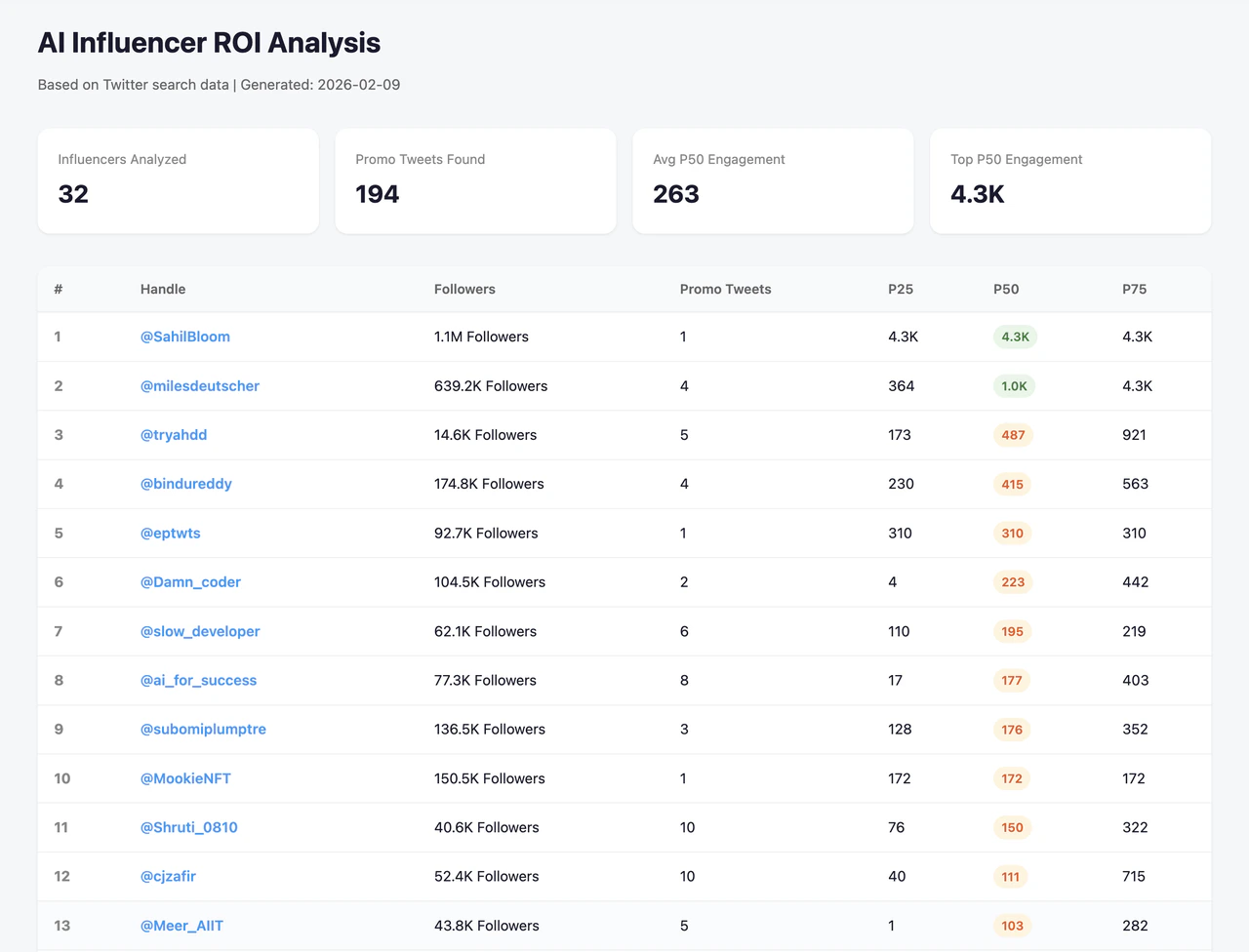Screen dimensions: 1249x952
Task: Click the @eptwts handle link
Action: tap(171, 533)
